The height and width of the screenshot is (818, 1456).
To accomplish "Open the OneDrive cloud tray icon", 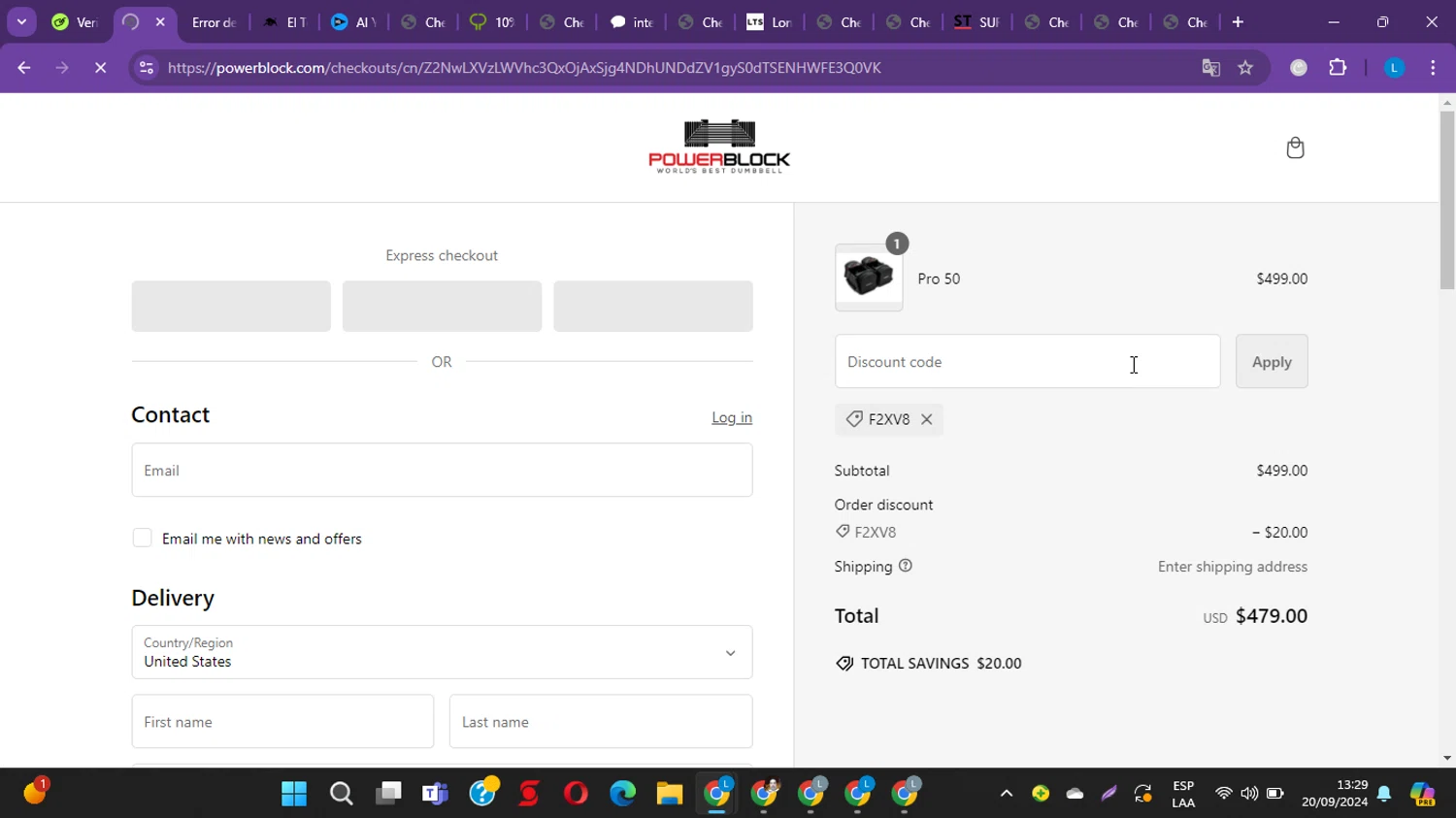I will 1075,794.
